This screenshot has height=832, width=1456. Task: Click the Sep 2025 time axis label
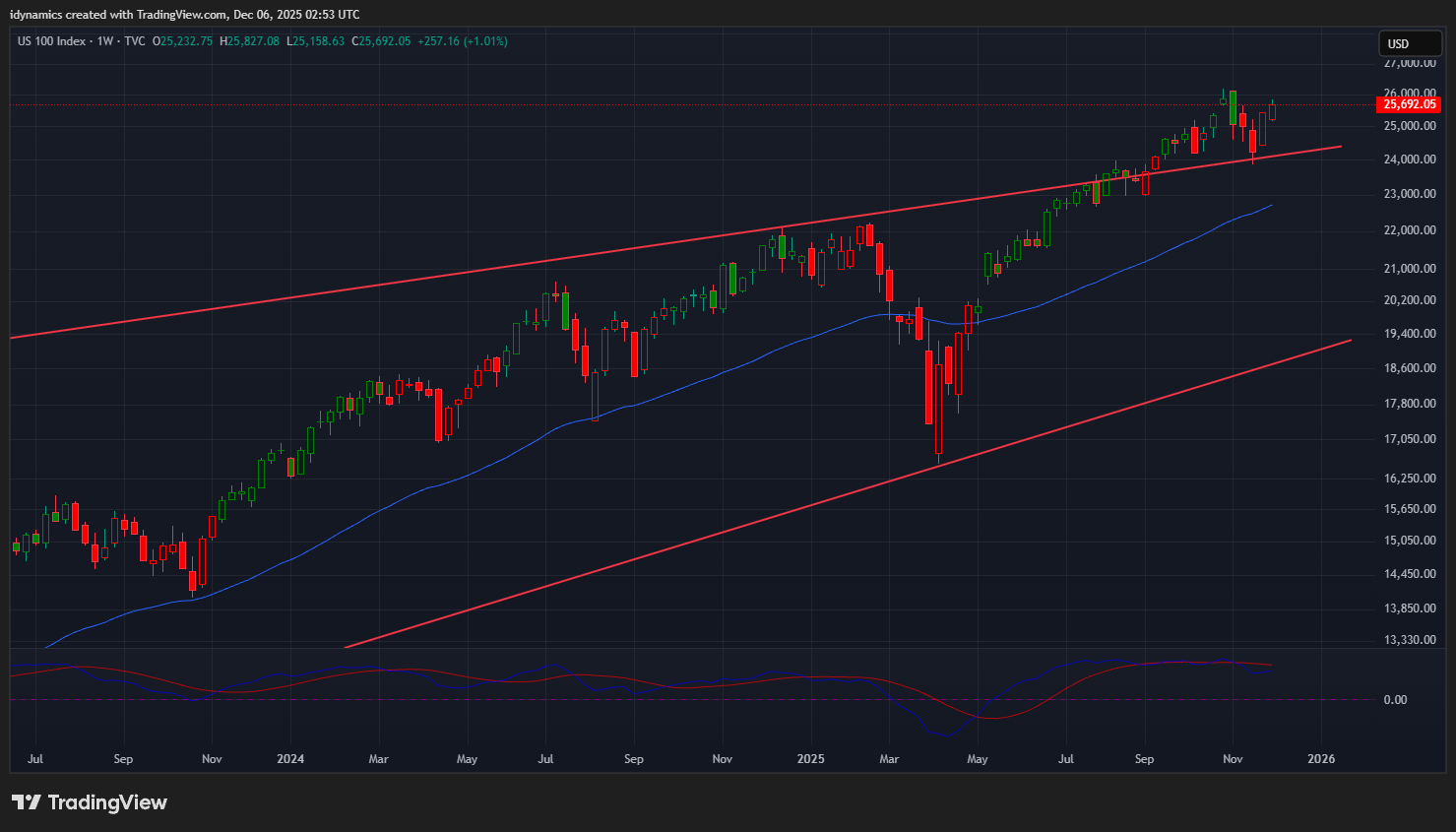(1144, 759)
